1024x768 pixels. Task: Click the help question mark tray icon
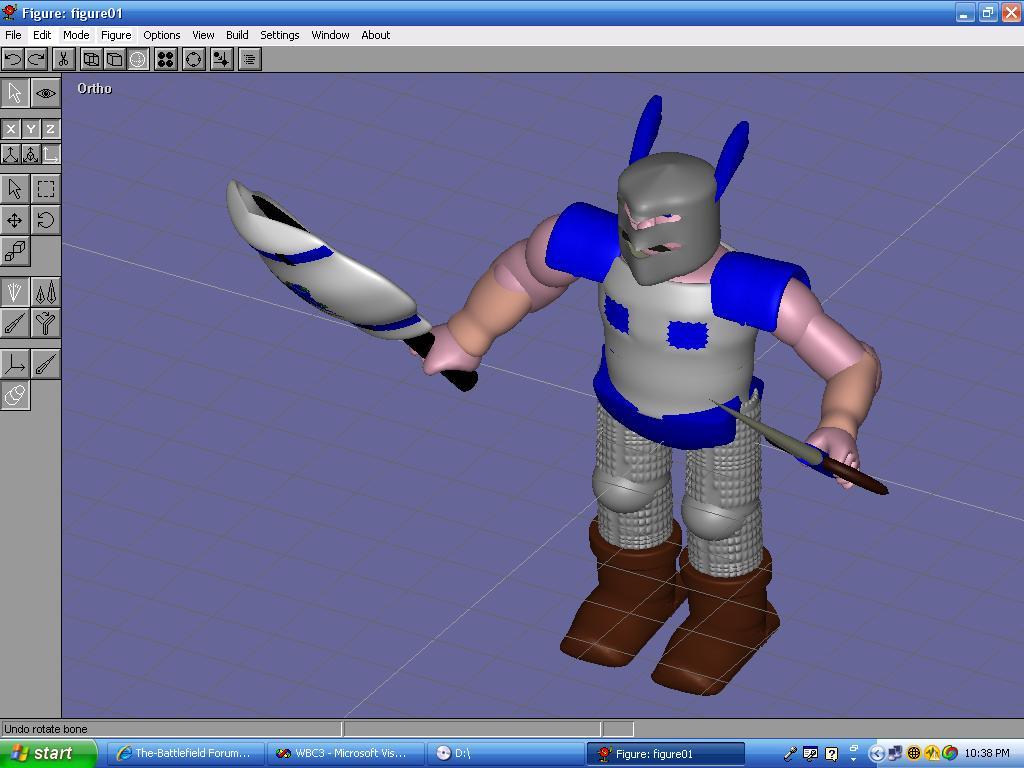(x=831, y=754)
